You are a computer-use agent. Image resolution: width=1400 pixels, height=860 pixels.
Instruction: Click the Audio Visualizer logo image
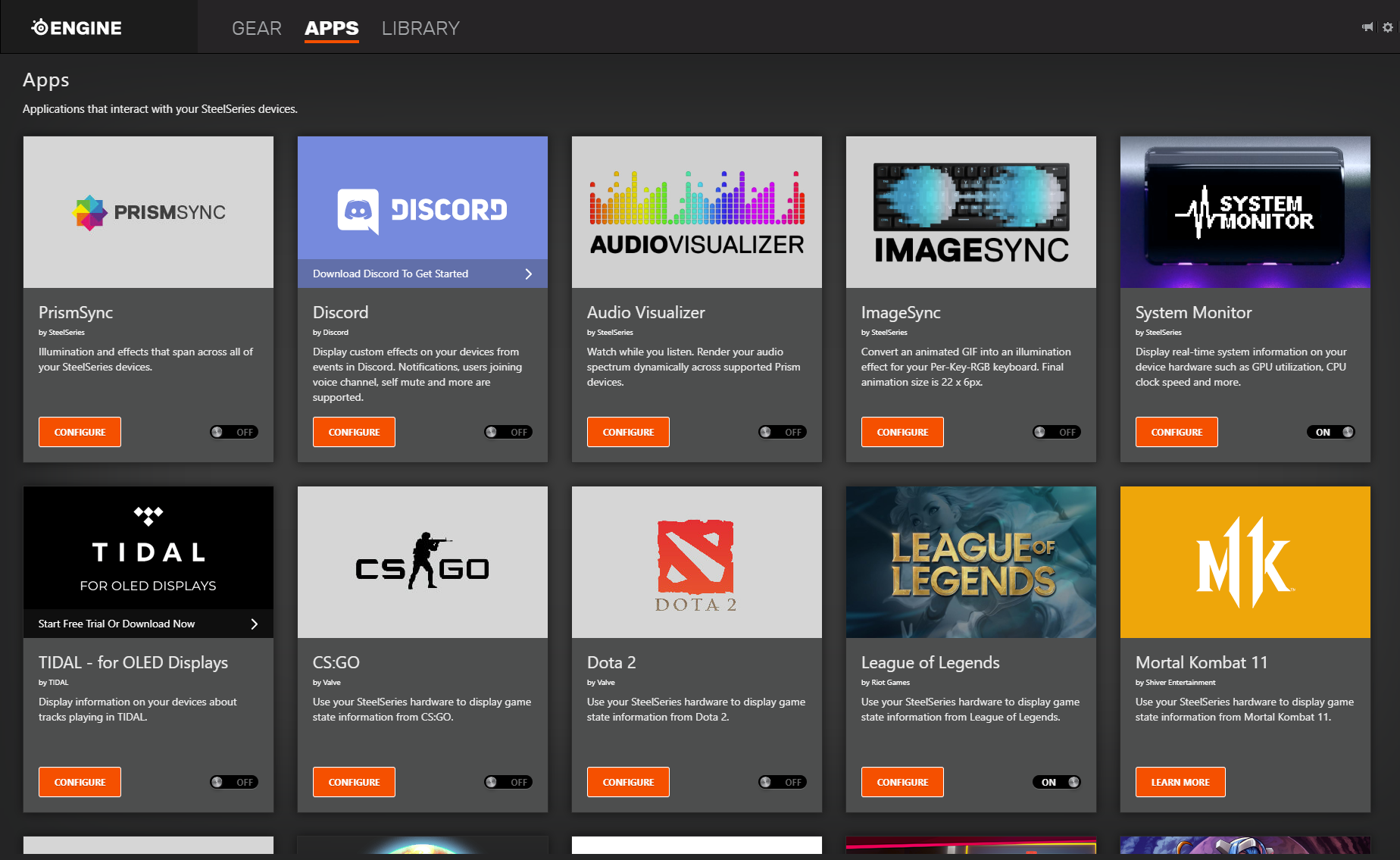click(x=696, y=212)
